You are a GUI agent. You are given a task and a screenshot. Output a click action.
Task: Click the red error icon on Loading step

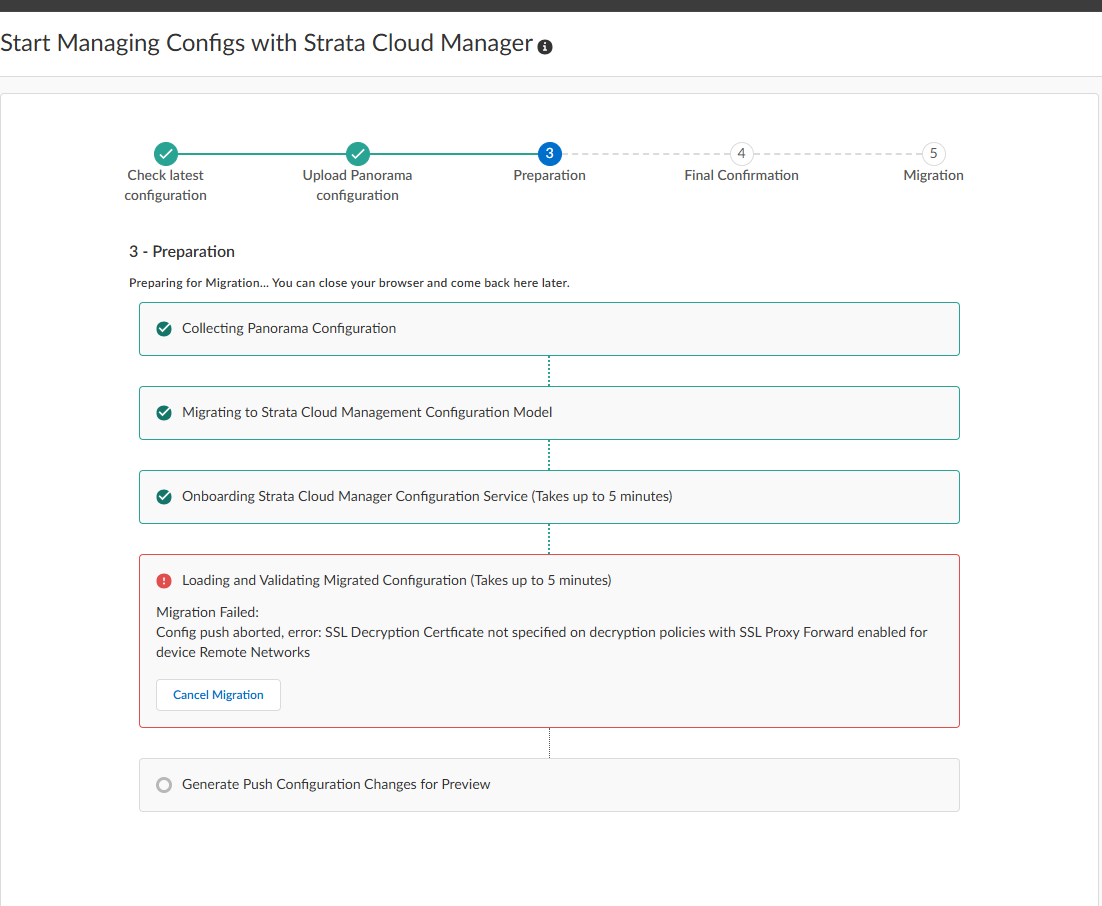coord(164,581)
